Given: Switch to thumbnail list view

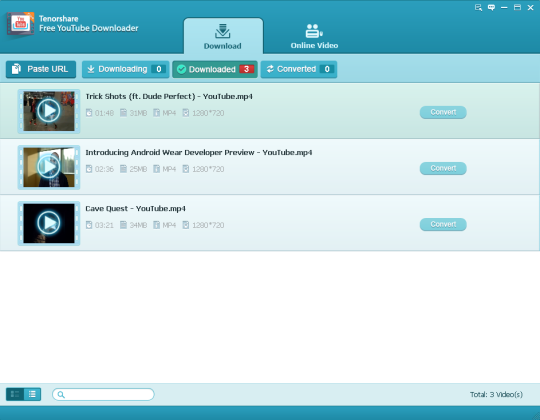Looking at the screenshot, I should (x=15, y=394).
